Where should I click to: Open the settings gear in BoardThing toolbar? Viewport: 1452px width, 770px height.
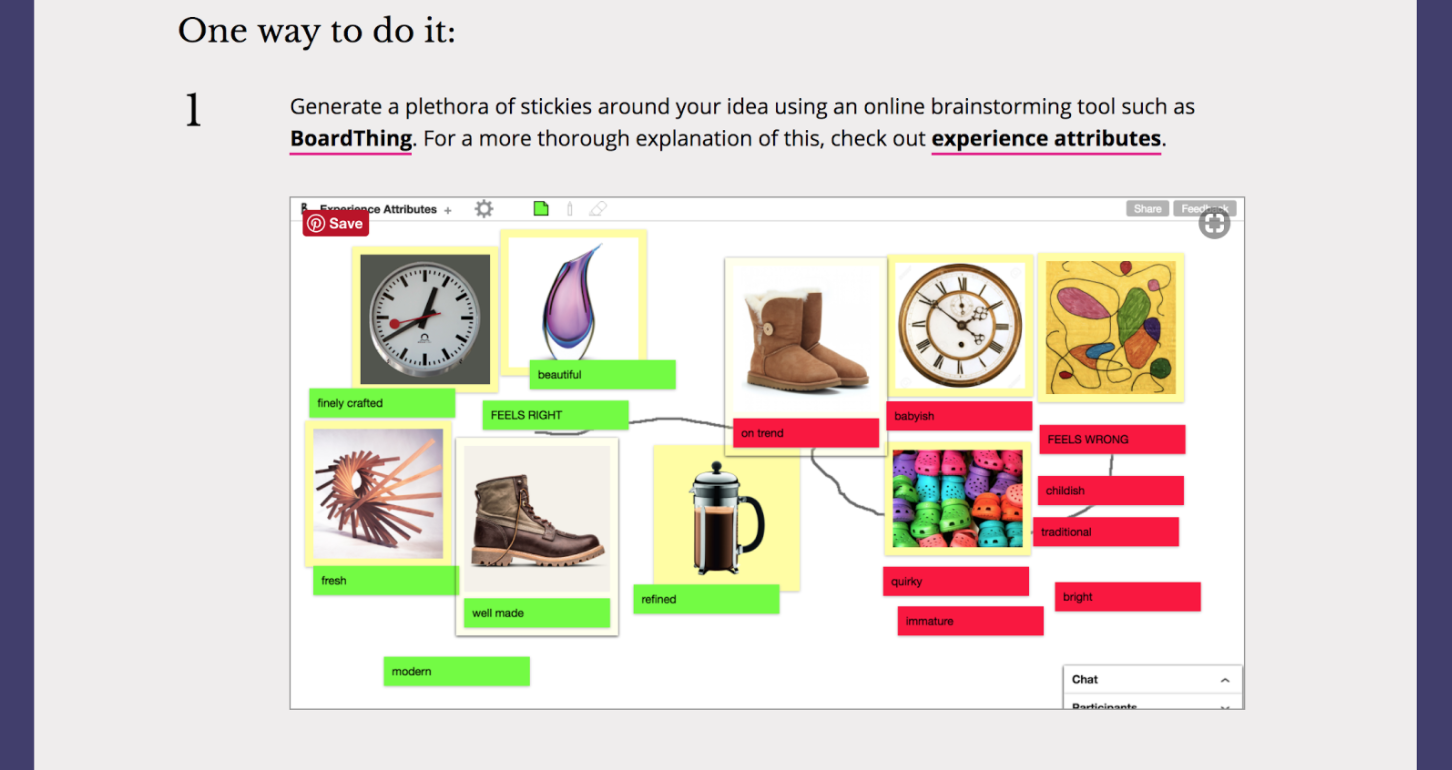[484, 209]
